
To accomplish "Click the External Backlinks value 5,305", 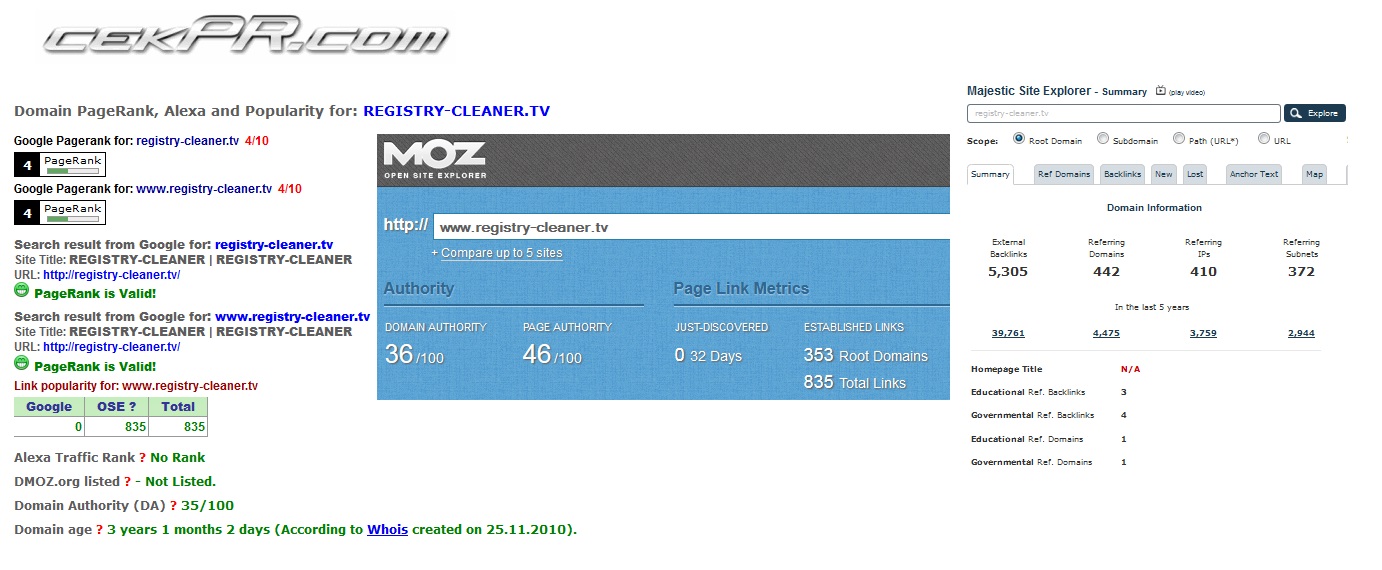I will (x=1008, y=271).
